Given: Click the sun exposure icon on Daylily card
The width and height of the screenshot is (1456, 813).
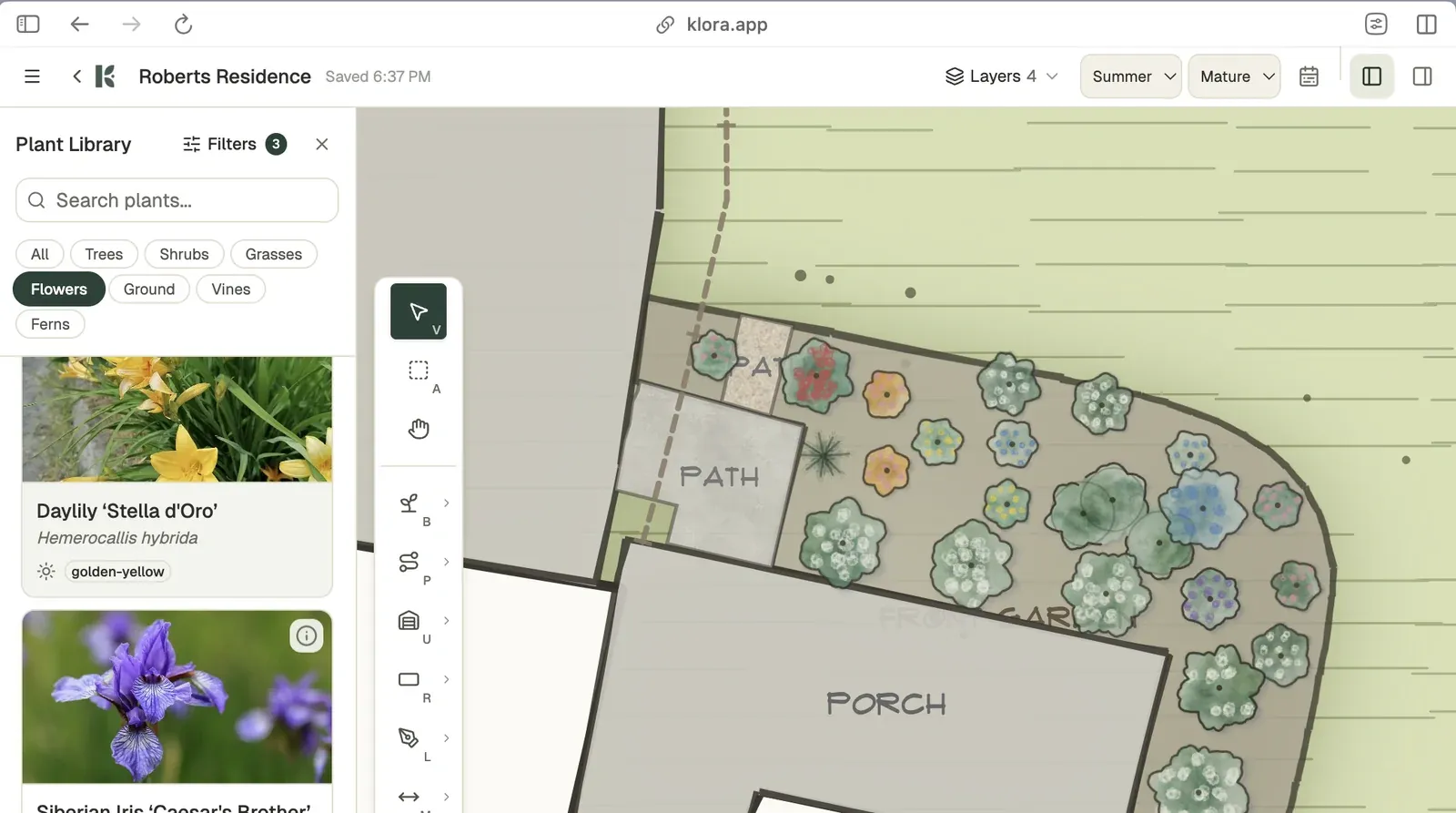Looking at the screenshot, I should pos(46,572).
